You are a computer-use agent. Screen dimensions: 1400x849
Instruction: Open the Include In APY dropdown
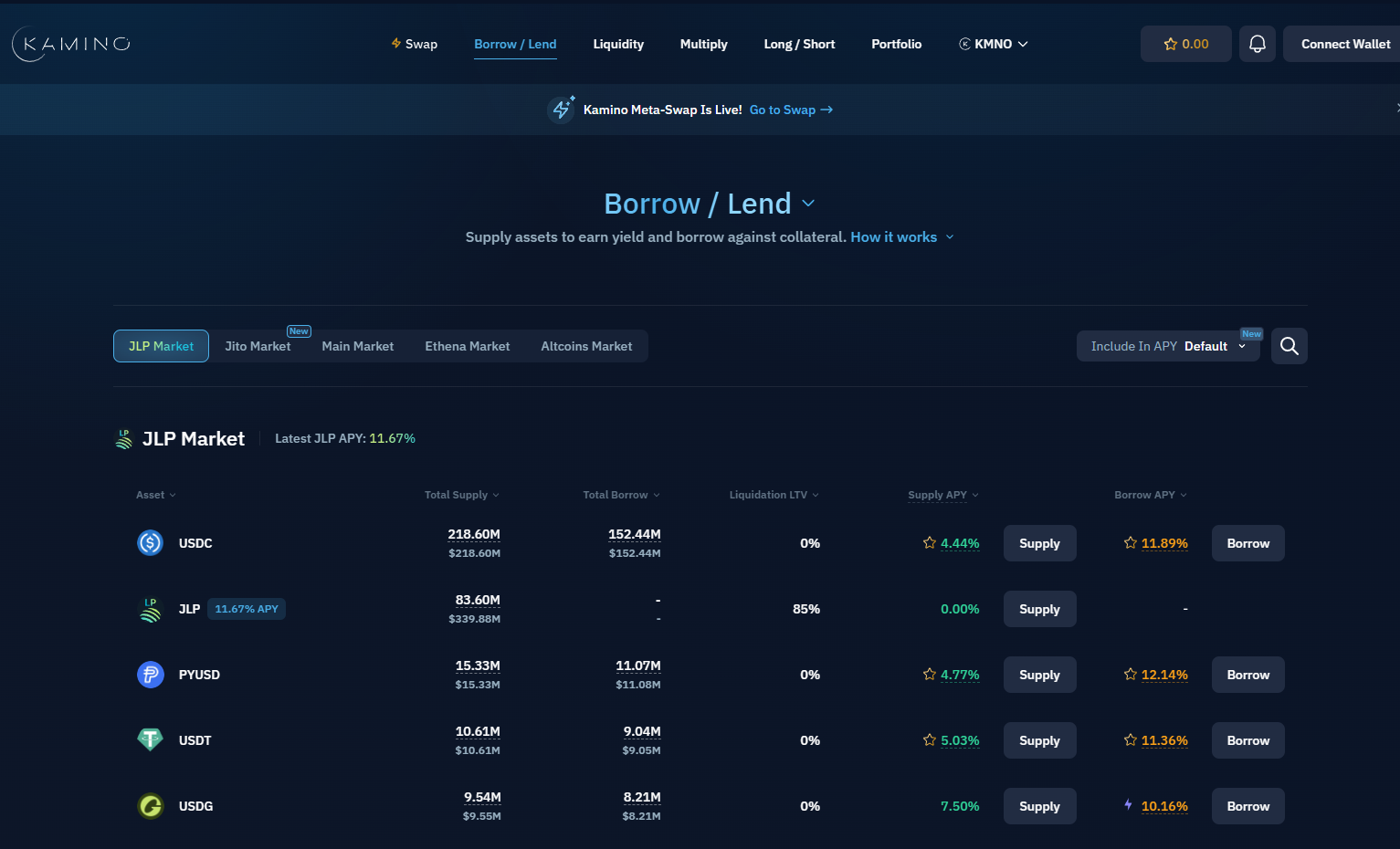[1168, 346]
